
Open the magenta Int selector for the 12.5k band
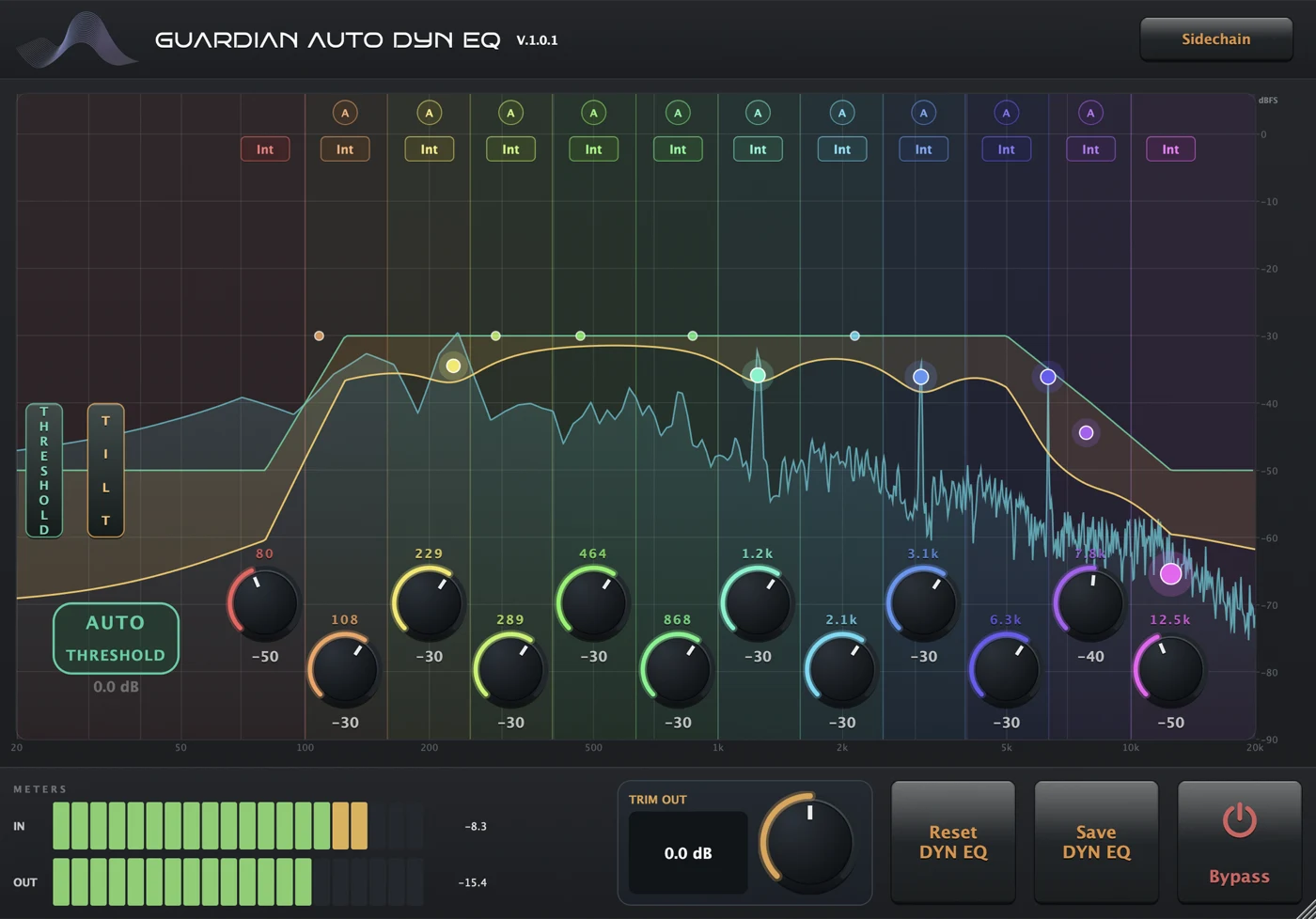pyautogui.click(x=1170, y=149)
